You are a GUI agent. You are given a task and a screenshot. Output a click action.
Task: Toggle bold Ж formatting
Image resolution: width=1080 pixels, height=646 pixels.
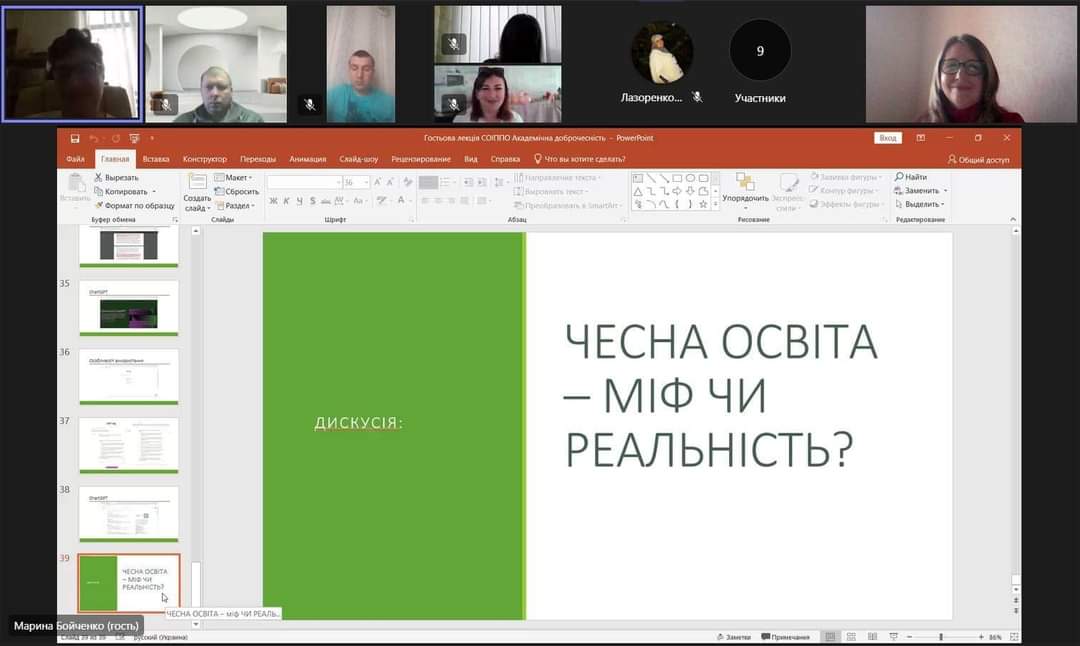tap(273, 201)
